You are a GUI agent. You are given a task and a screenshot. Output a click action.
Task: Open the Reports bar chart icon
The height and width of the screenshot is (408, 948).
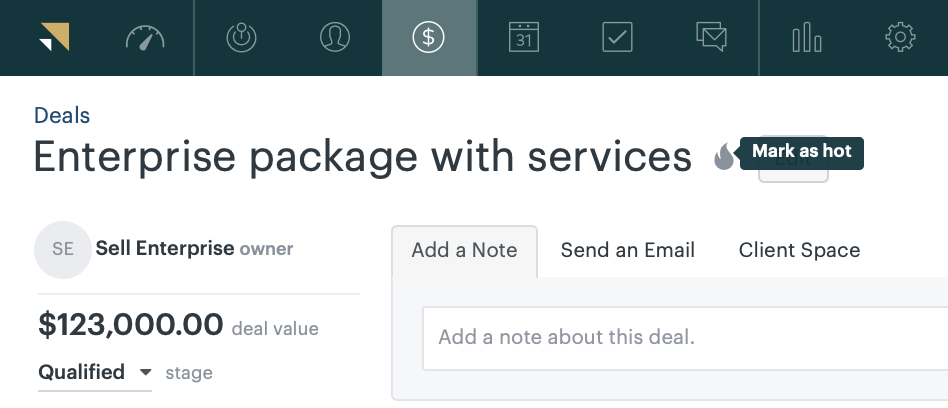pos(807,38)
